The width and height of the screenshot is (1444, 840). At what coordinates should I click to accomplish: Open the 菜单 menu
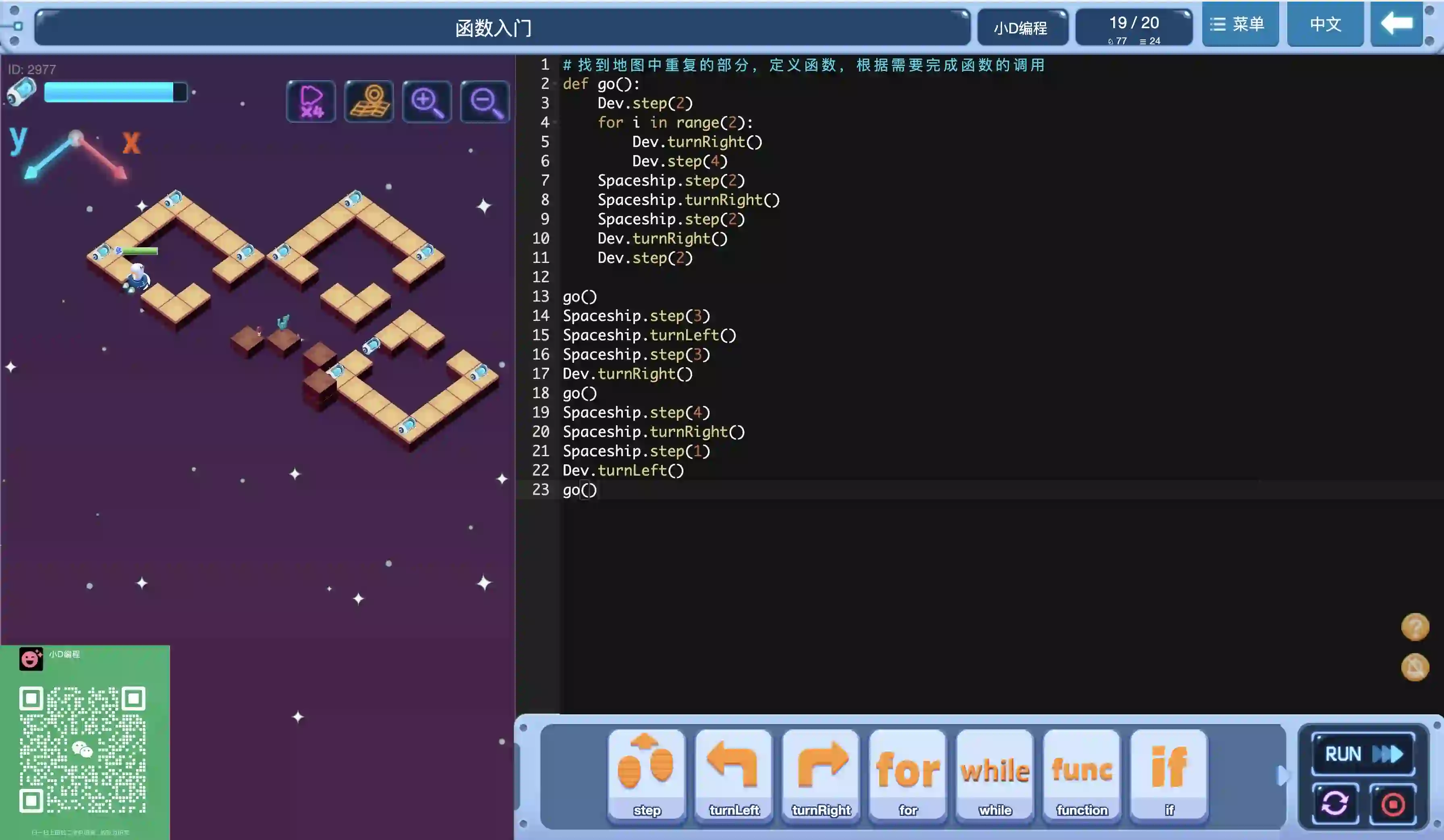pos(1240,24)
